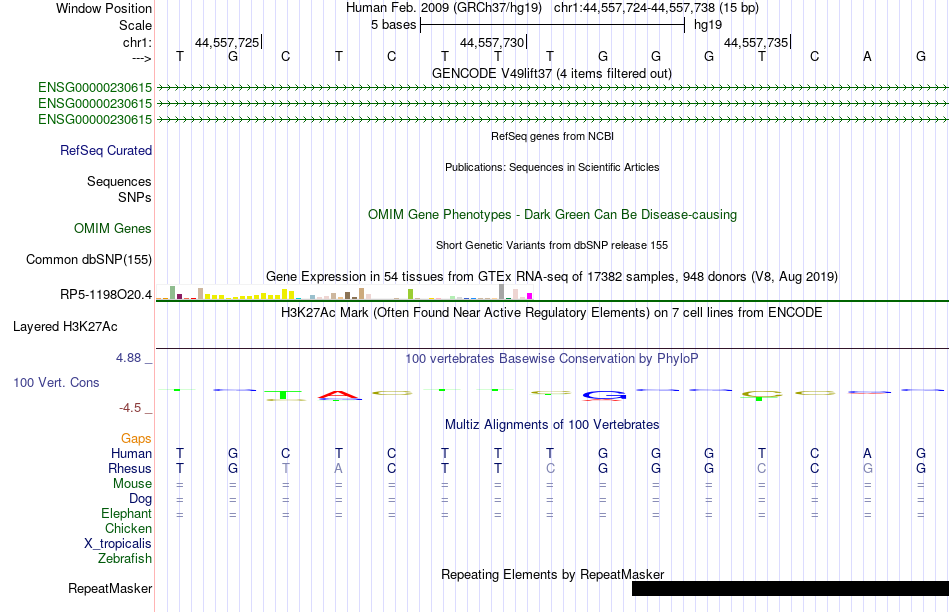Open Repeating Elements by RepeatMasker title

click(552, 574)
